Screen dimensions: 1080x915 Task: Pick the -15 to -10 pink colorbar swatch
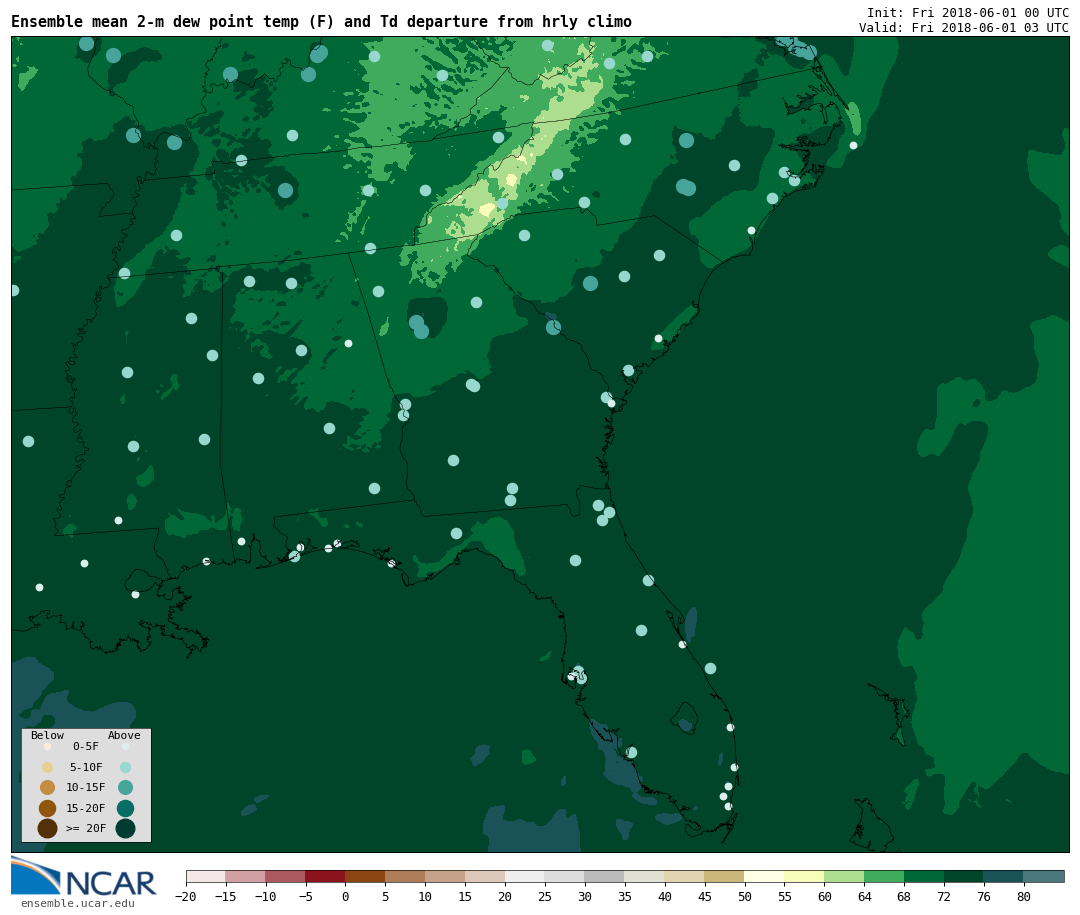click(x=245, y=876)
